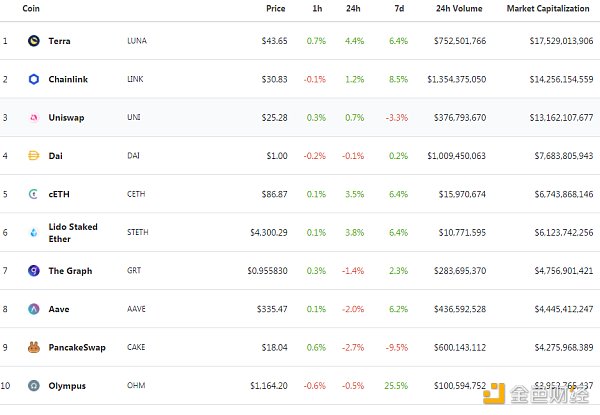
Task: Sort by Market Capitalization column header
Action: [550, 9]
